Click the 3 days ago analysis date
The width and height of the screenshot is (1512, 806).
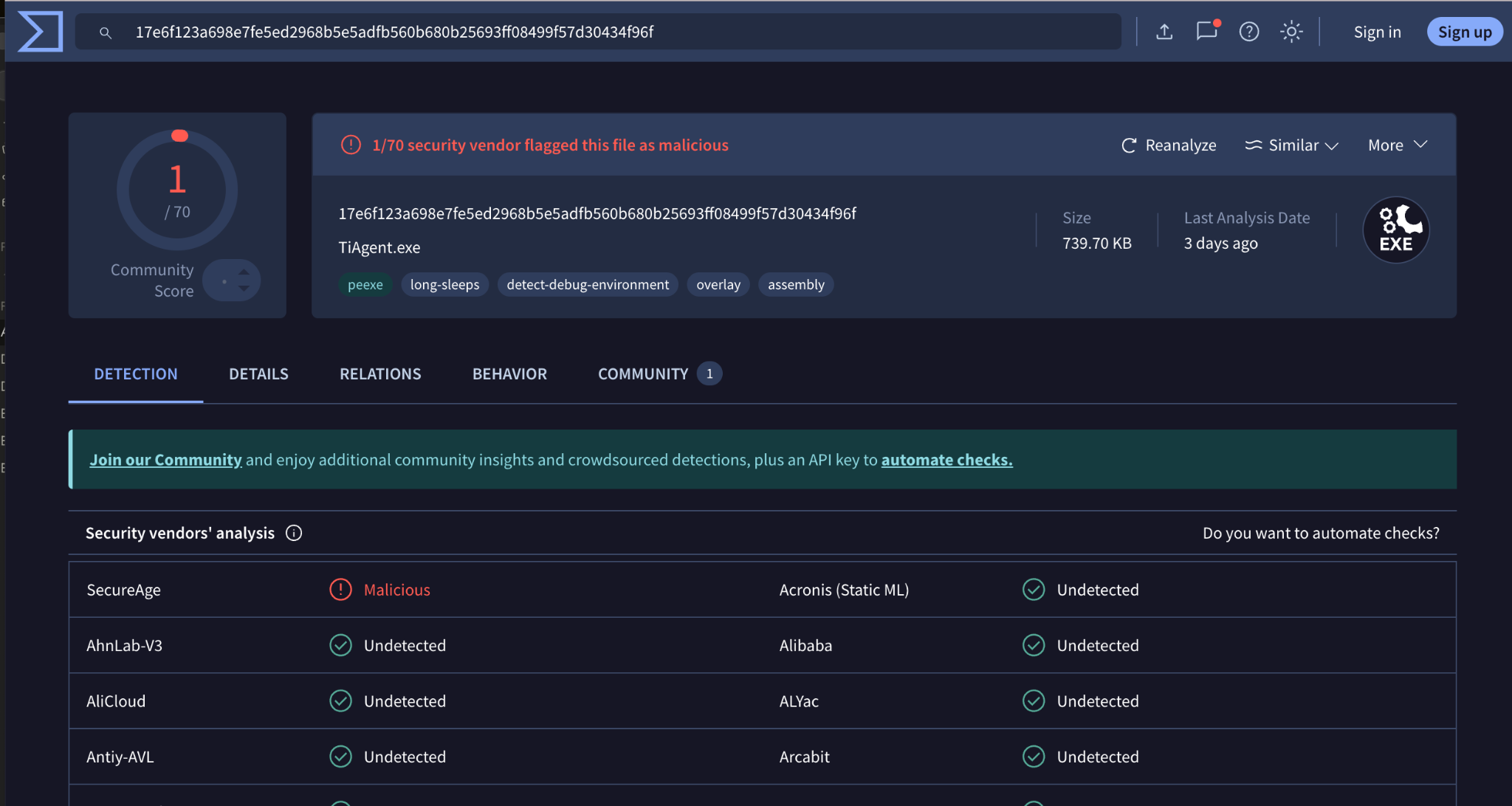(x=1220, y=243)
